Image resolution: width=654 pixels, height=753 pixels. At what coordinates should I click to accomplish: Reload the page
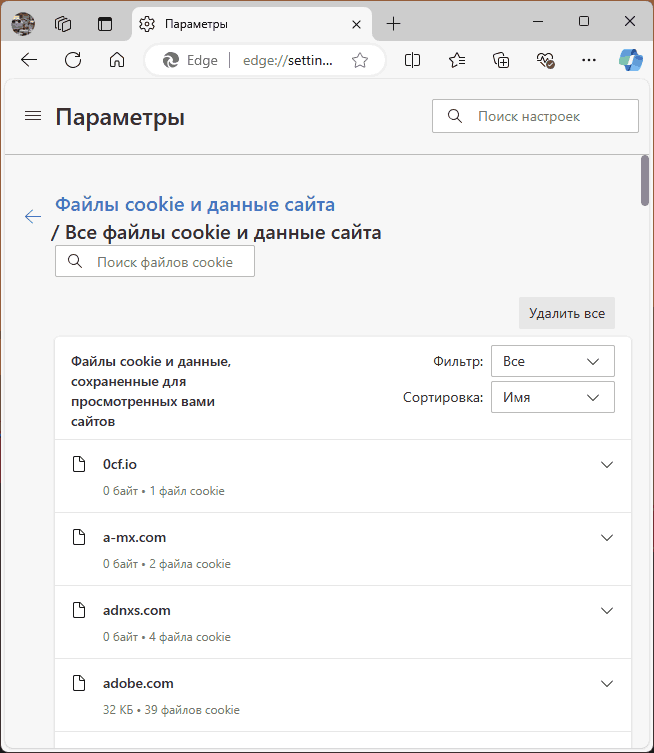(x=73, y=60)
